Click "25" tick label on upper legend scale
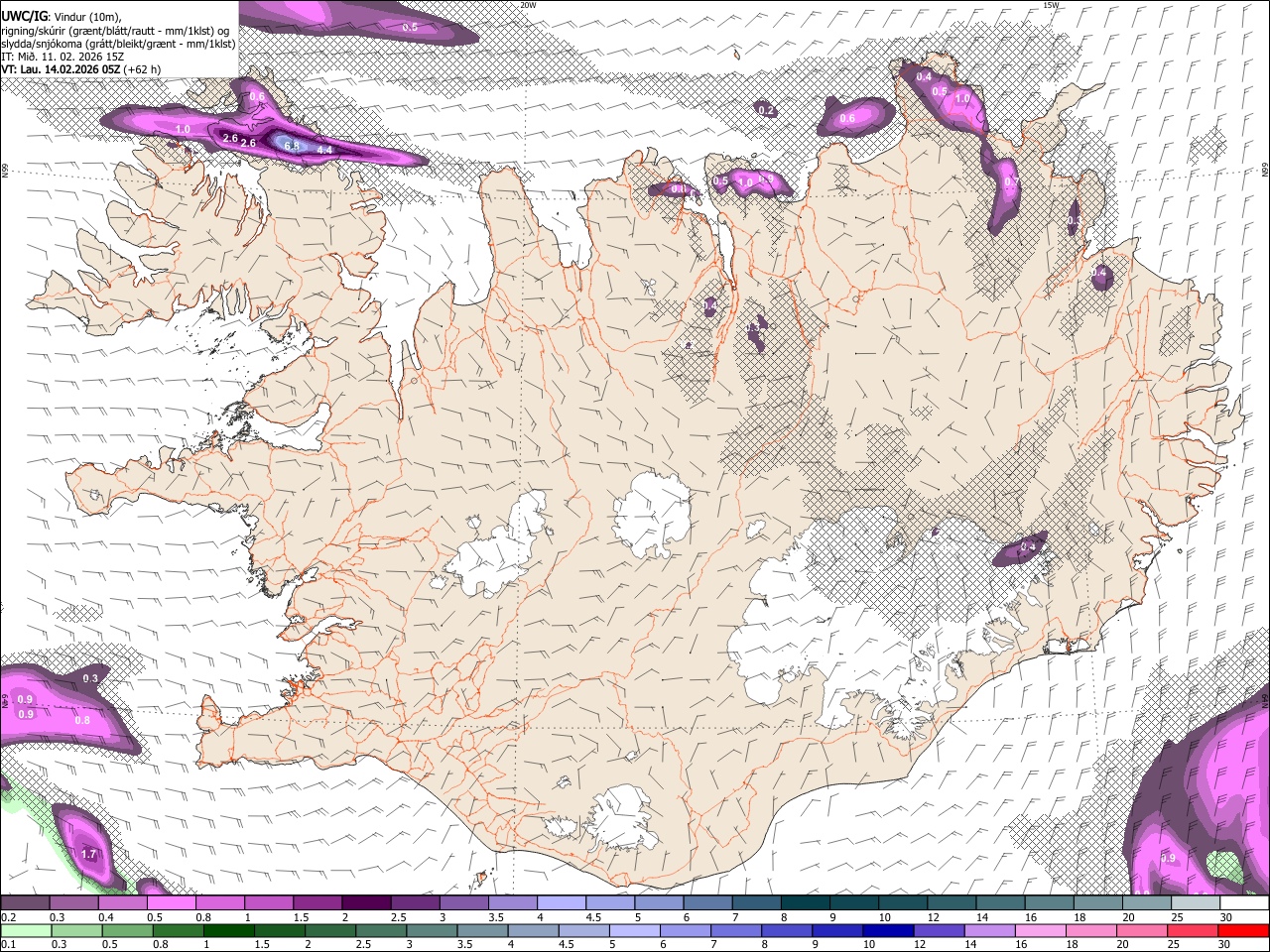Image resolution: width=1270 pixels, height=952 pixels. pyautogui.click(x=1177, y=917)
